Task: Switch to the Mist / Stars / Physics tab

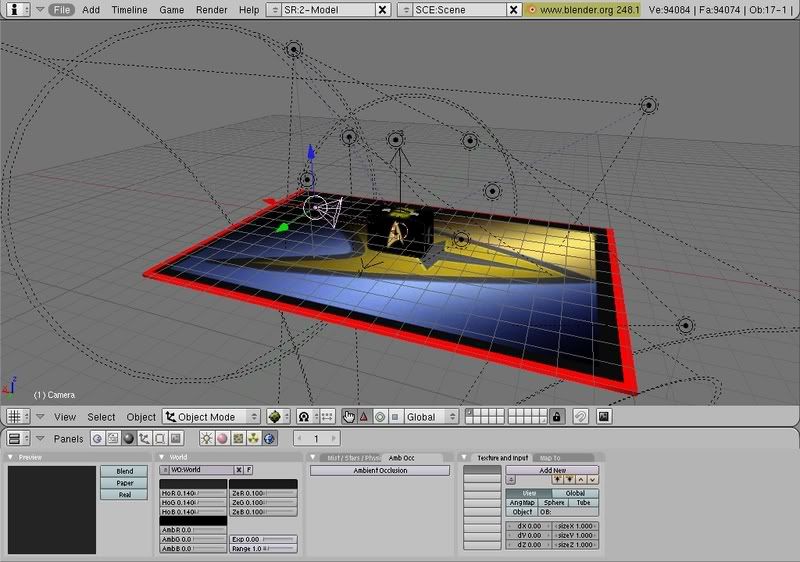Action: click(x=352, y=458)
